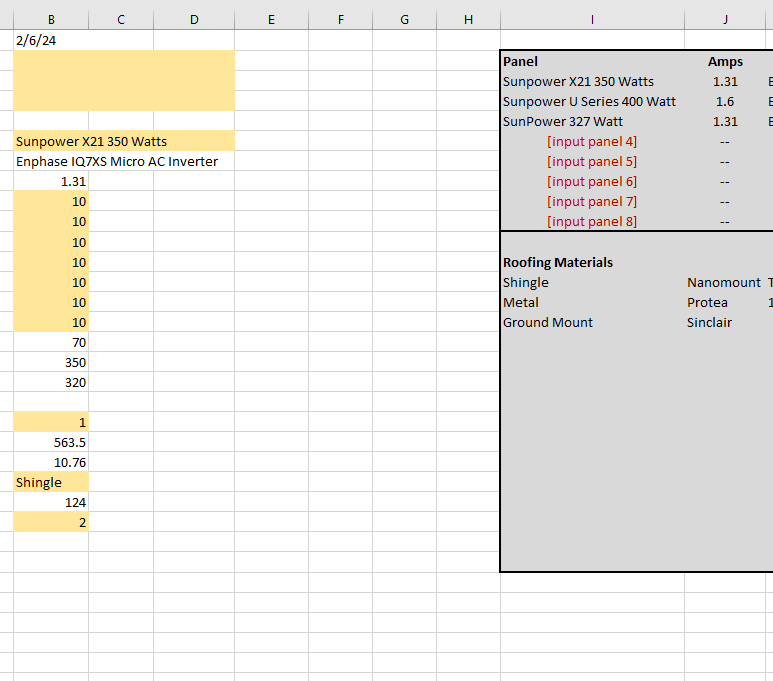Click yellow Shingle cell in column B
Image resolution: width=773 pixels, height=681 pixels.
click(x=51, y=483)
